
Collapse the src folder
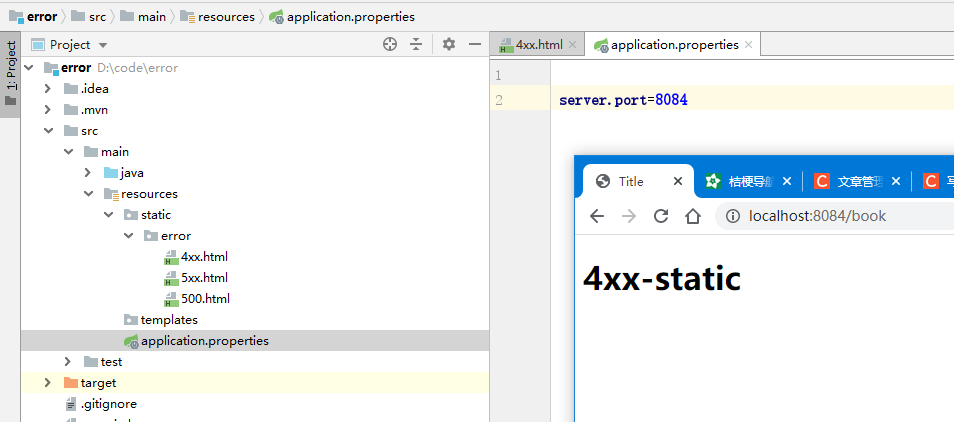pos(48,131)
